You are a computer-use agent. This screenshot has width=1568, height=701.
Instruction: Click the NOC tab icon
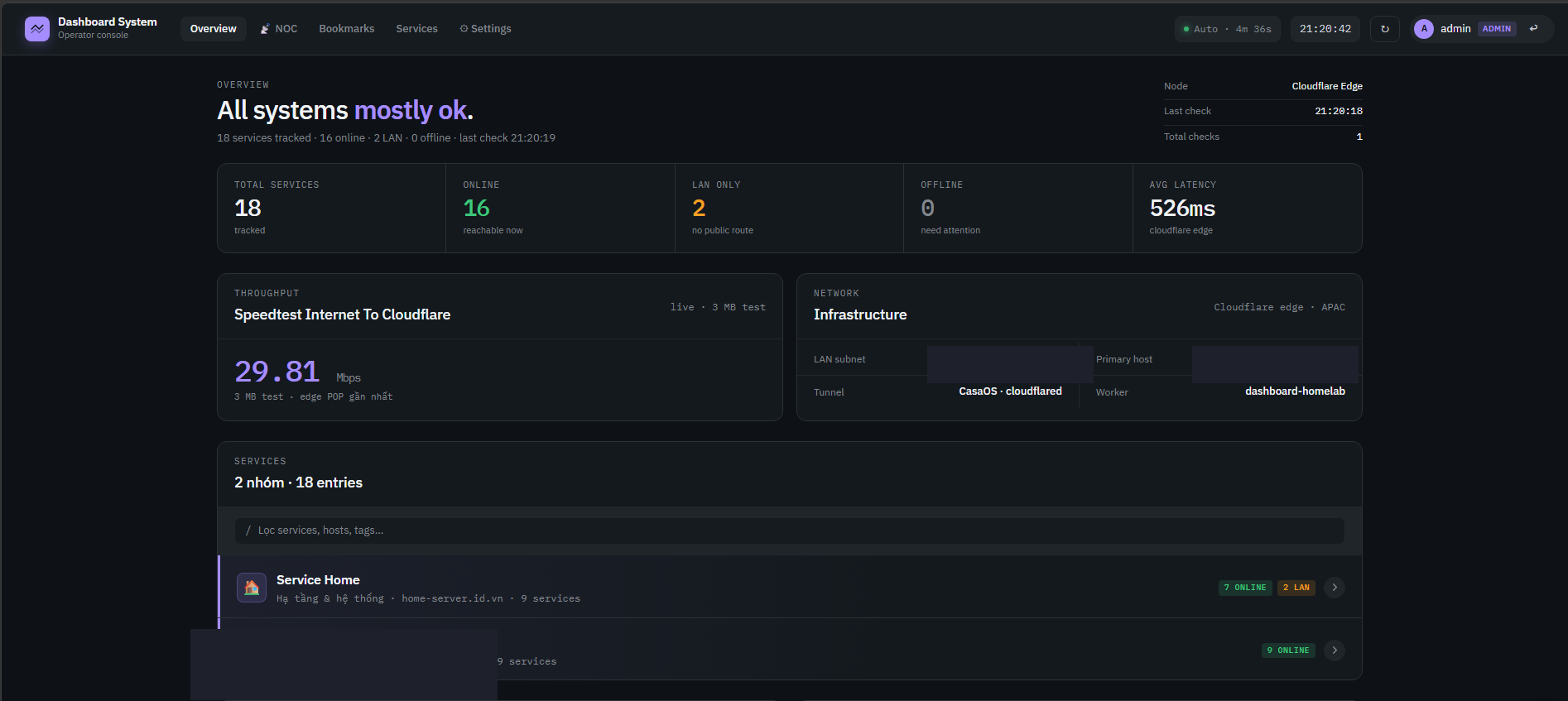(265, 29)
